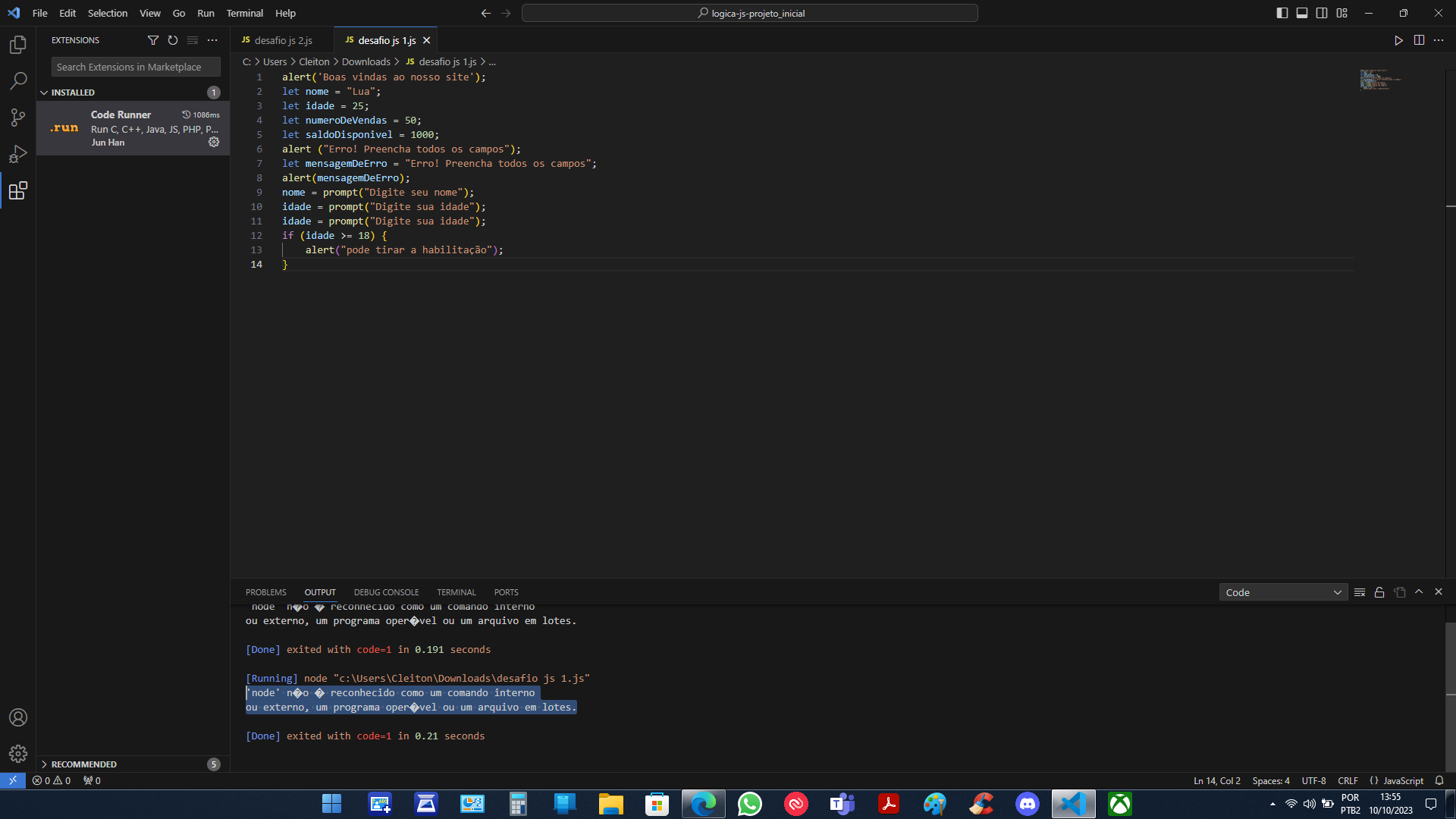
Task: Select desafio js 1.js editor tab
Action: [x=387, y=40]
